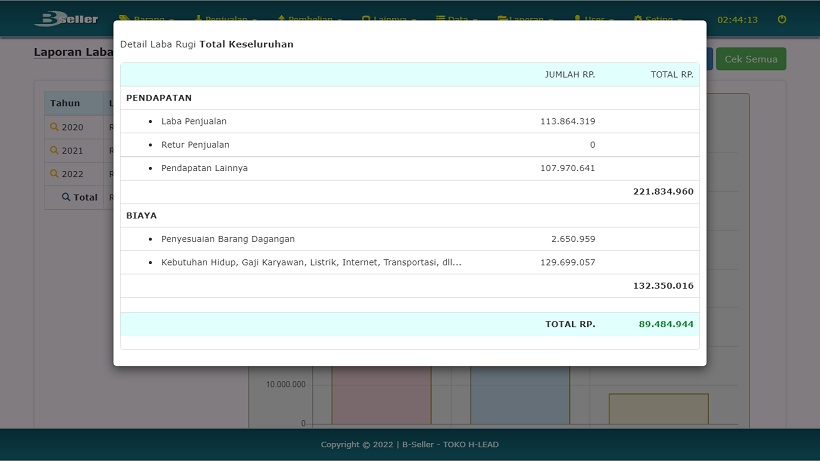
Task: Open the Data menu
Action: pyautogui.click(x=457, y=19)
